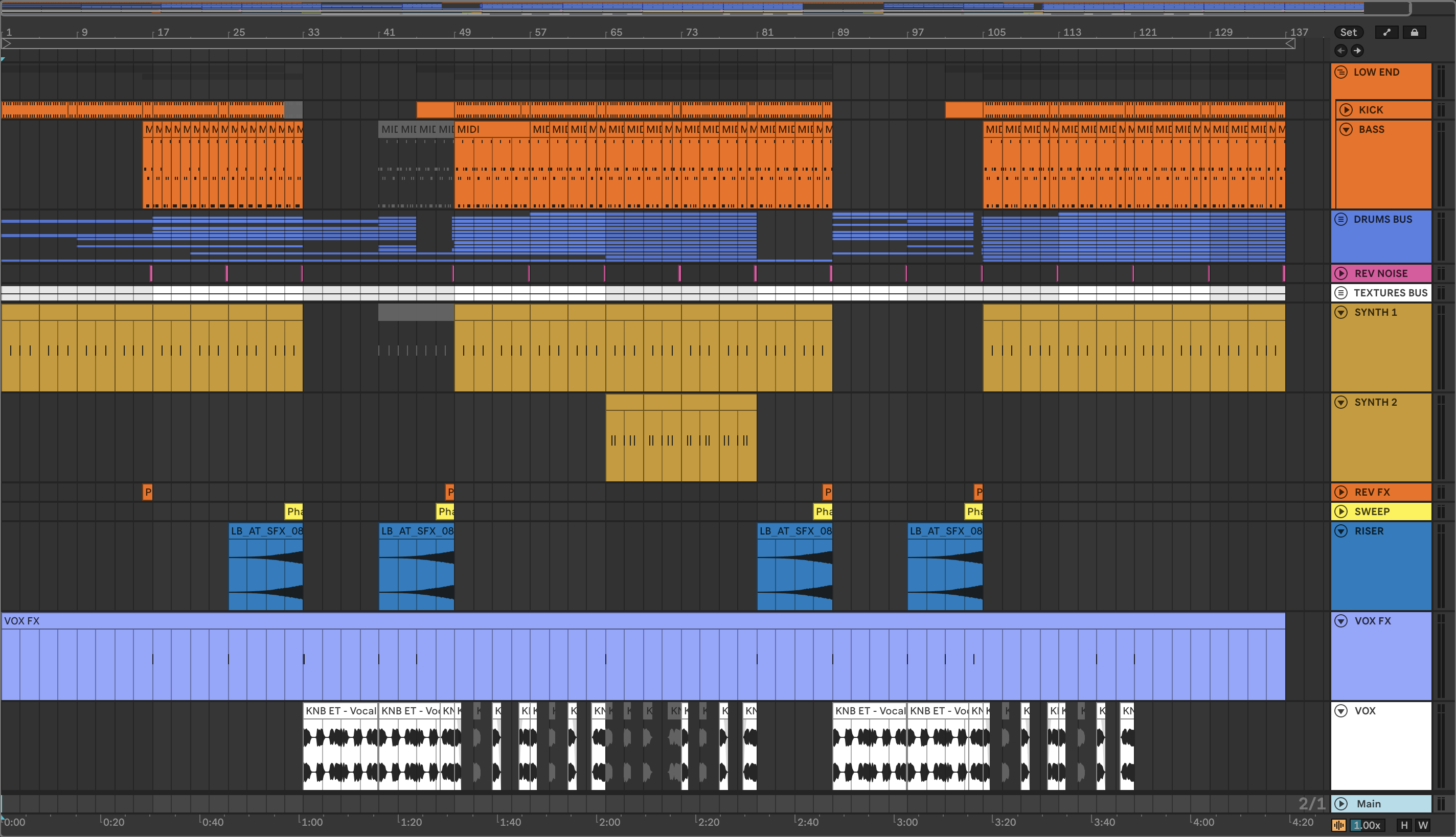The image size is (1456, 837).
Task: Click the SWEEP track title
Action: [1372, 511]
